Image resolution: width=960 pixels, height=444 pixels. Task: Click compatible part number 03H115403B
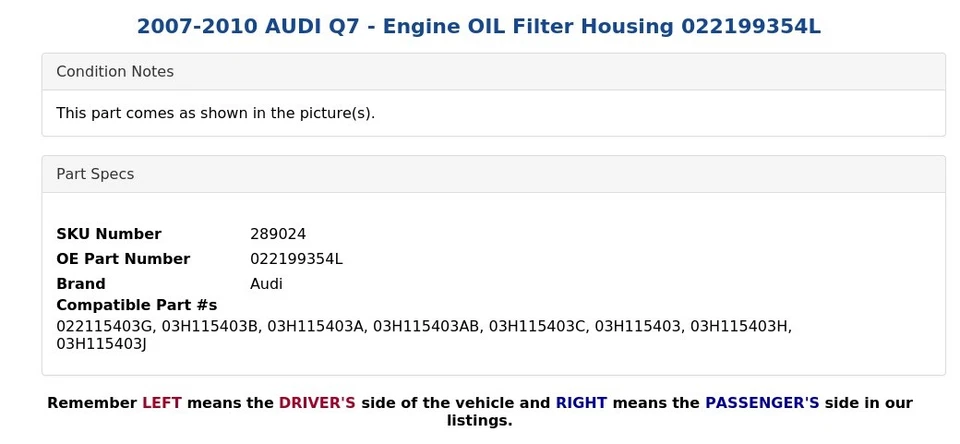(210, 327)
